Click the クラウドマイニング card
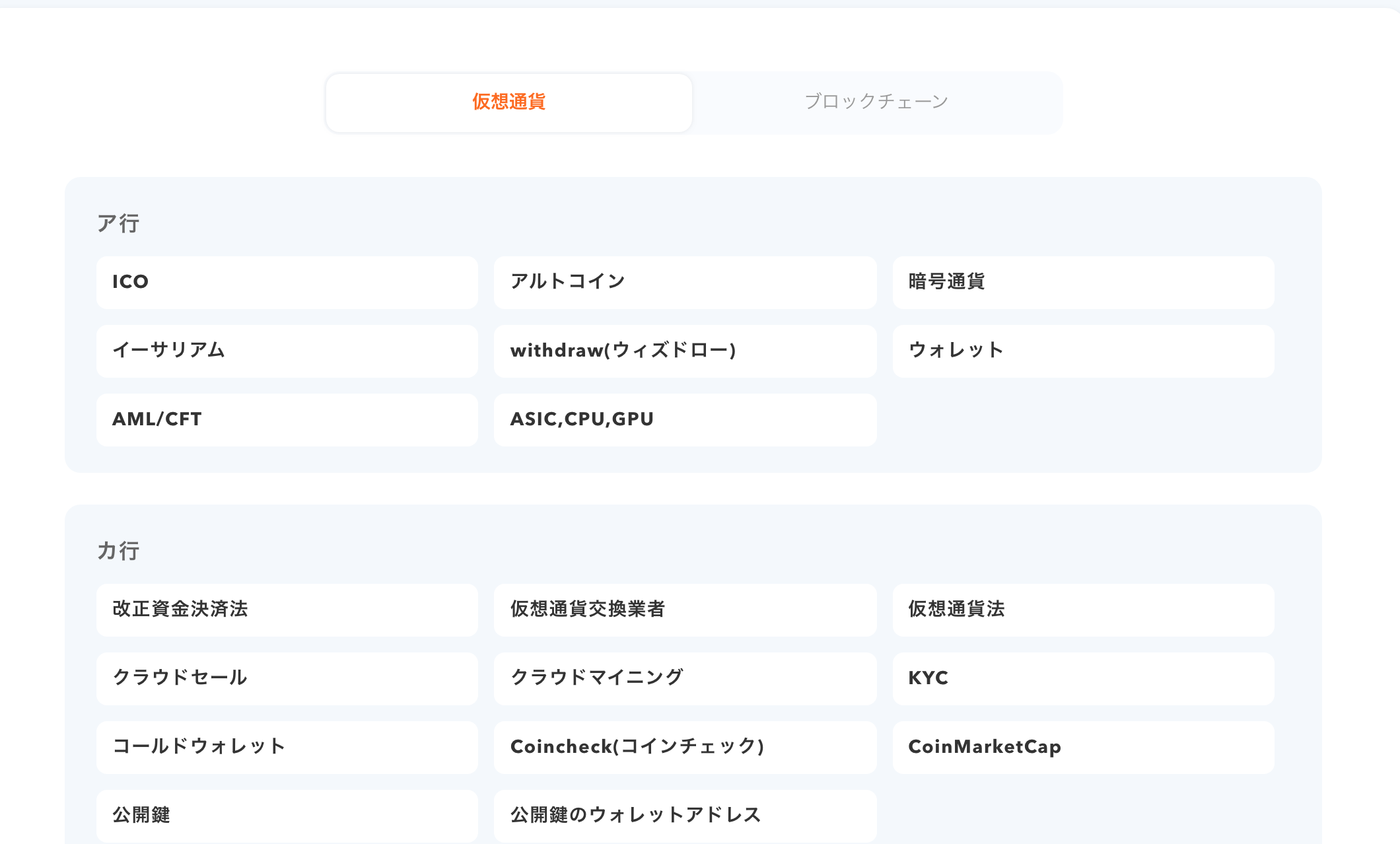The height and width of the screenshot is (844, 1400). pos(685,679)
